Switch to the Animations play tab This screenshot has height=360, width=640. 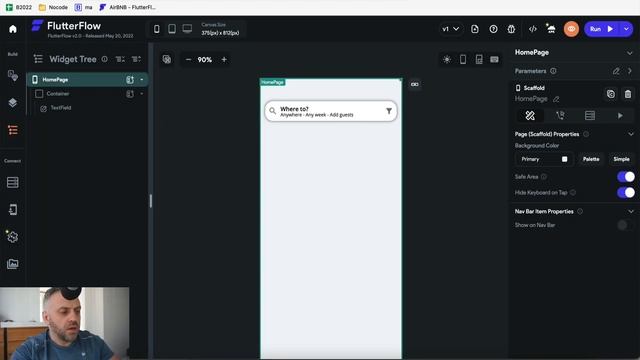620,116
